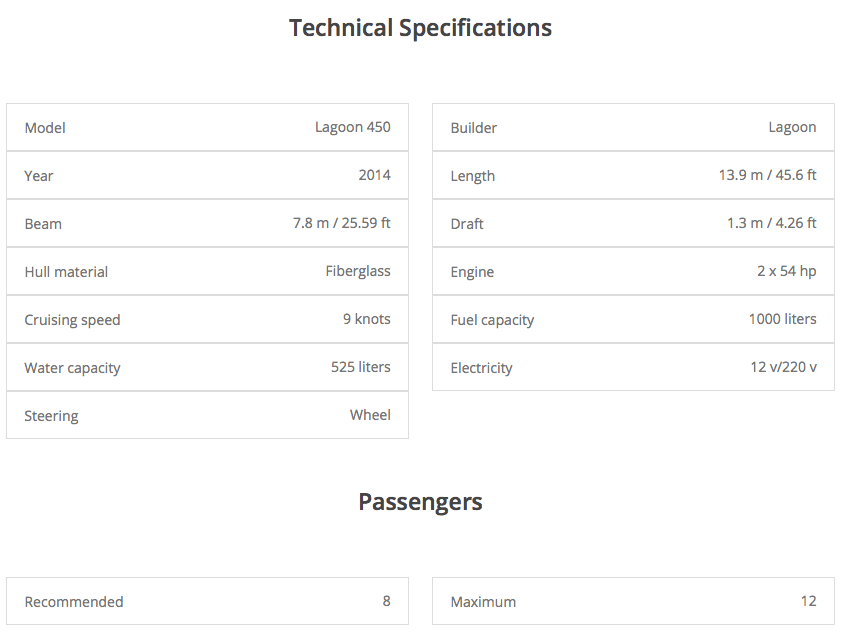Click the Fuel capacity row

pyautogui.click(x=633, y=320)
